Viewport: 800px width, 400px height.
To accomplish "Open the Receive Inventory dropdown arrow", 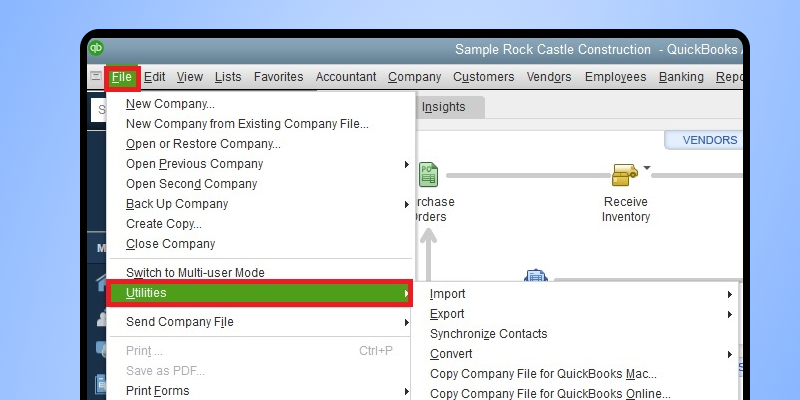I will coord(647,168).
